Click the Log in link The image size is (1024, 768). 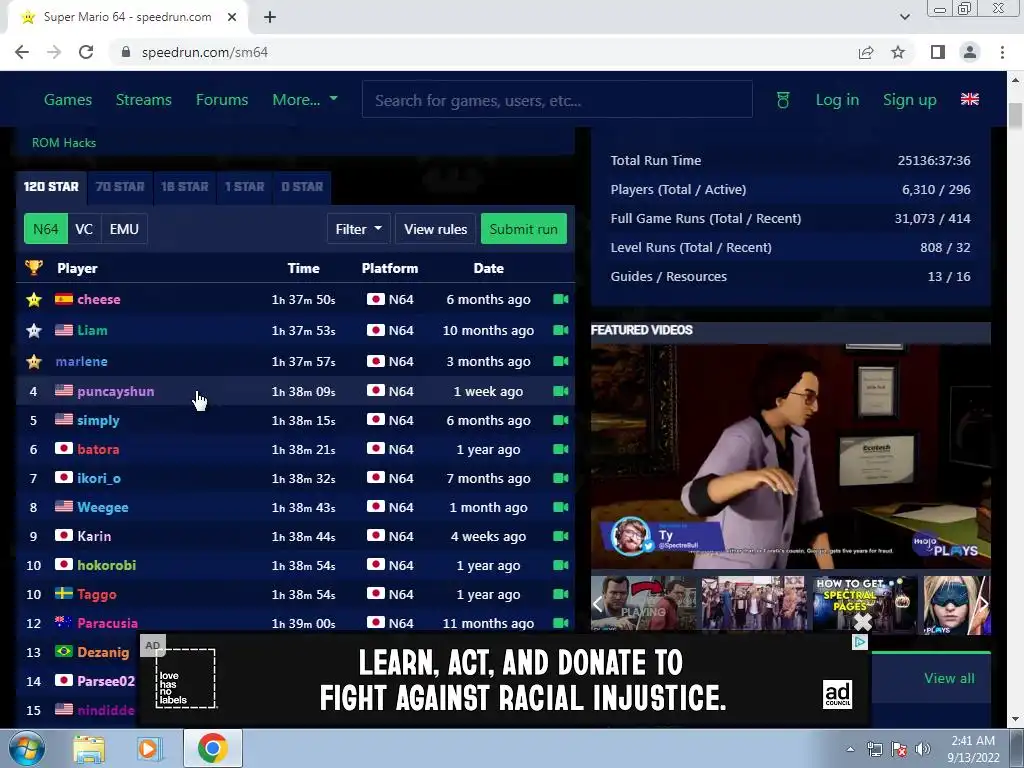[837, 100]
